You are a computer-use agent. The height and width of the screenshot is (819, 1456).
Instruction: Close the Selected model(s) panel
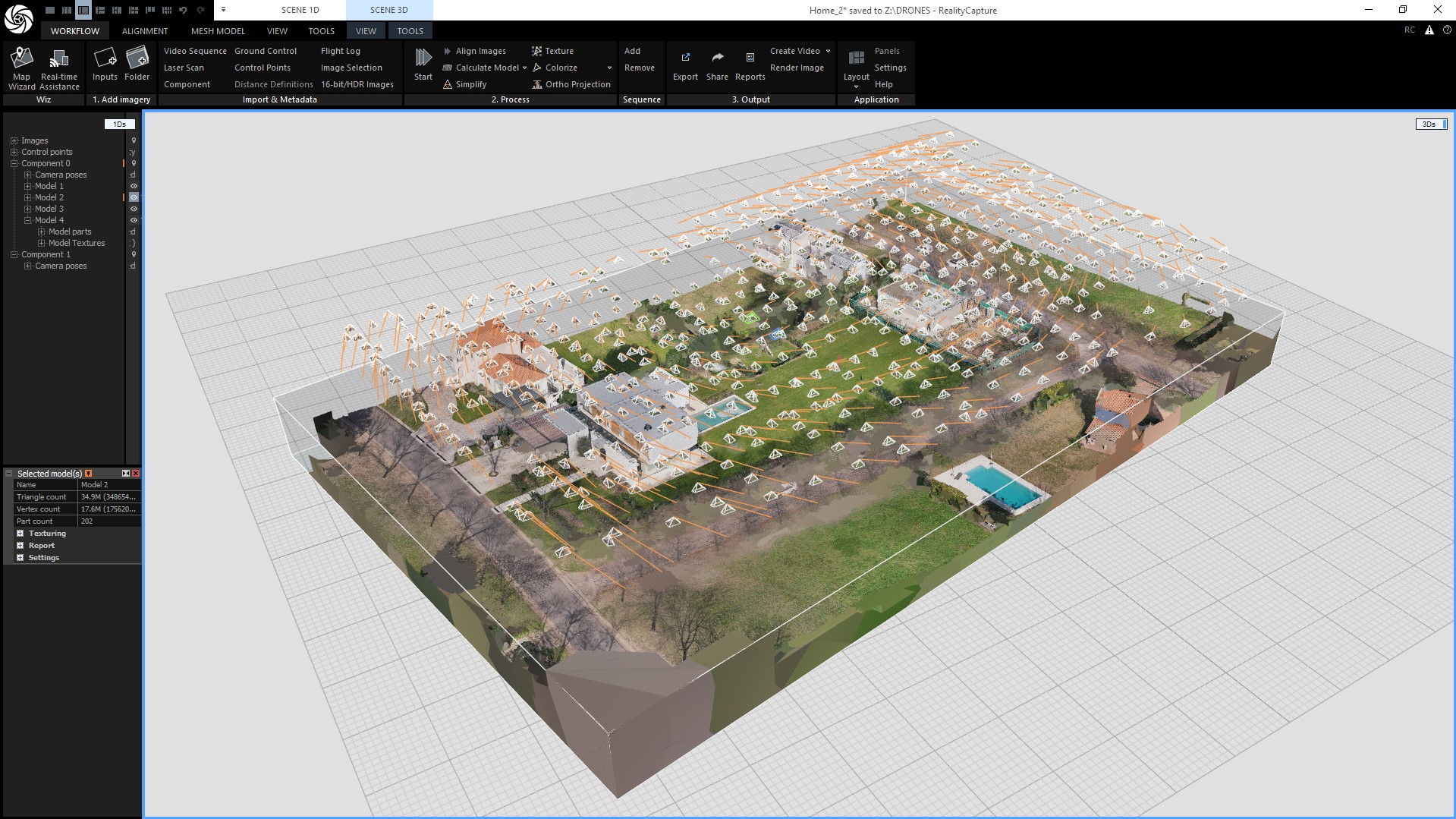click(136, 474)
